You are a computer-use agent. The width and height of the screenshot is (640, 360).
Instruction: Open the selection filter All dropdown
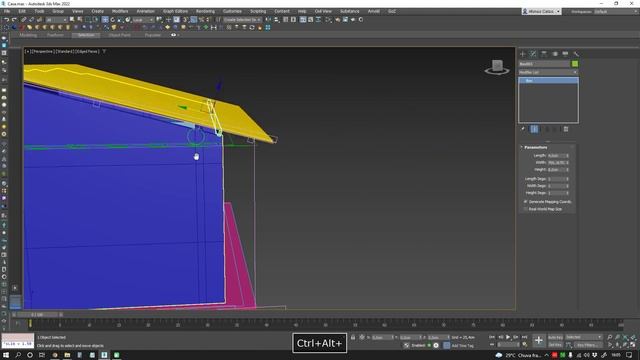click(56, 20)
